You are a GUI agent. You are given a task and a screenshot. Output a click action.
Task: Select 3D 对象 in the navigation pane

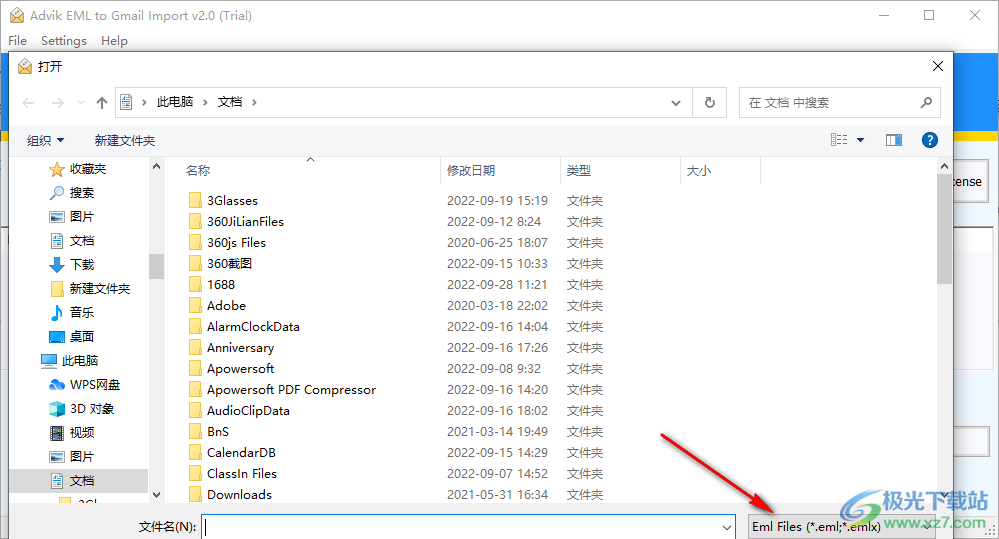pyautogui.click(x=82, y=408)
